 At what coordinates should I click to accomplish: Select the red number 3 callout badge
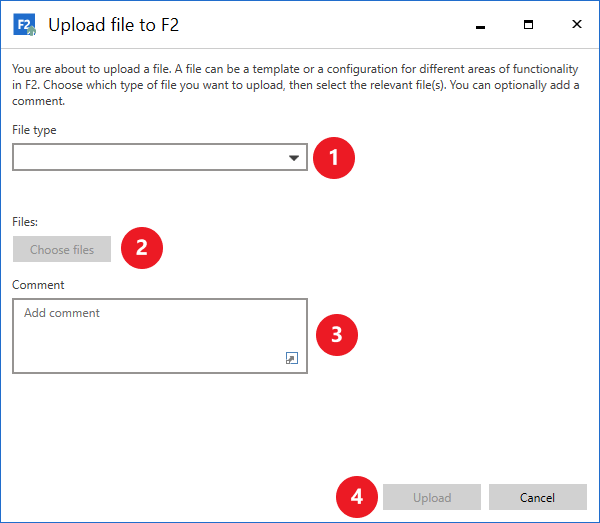336,335
